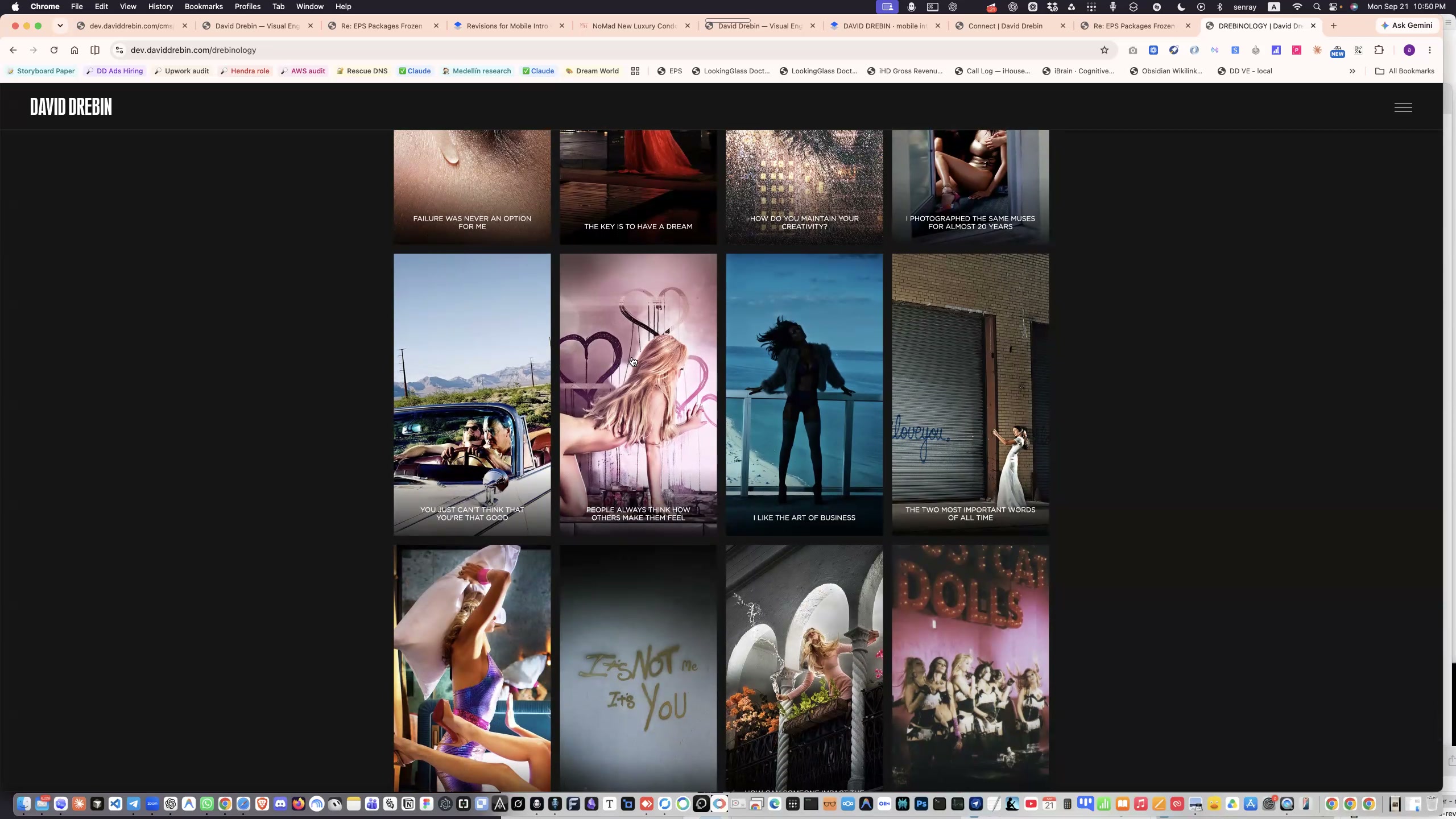Viewport: 1456px width, 819px height.
Task: Show hidden bookmarks overflow chevron
Action: click(1352, 71)
